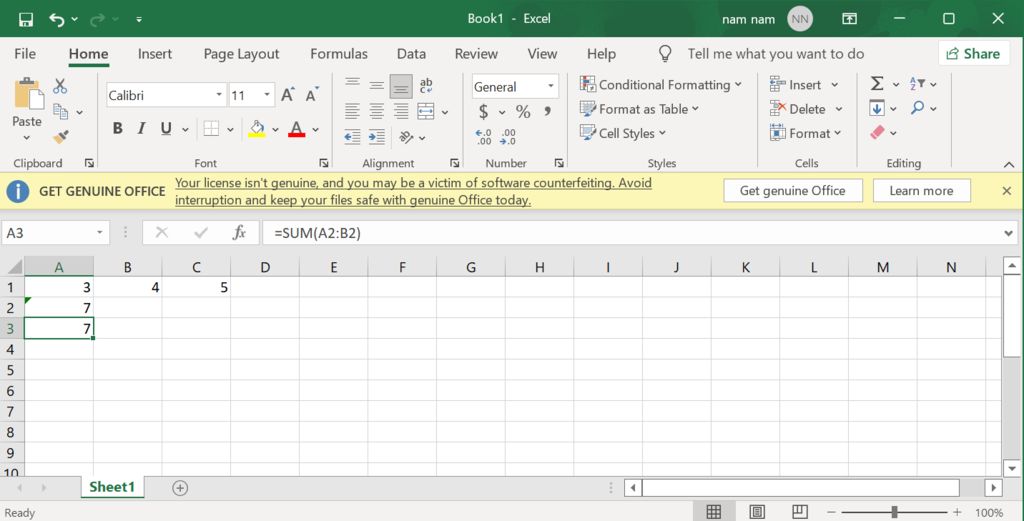Click Decrease Decimal icon
Image resolution: width=1024 pixels, height=521 pixels.
tap(508, 136)
